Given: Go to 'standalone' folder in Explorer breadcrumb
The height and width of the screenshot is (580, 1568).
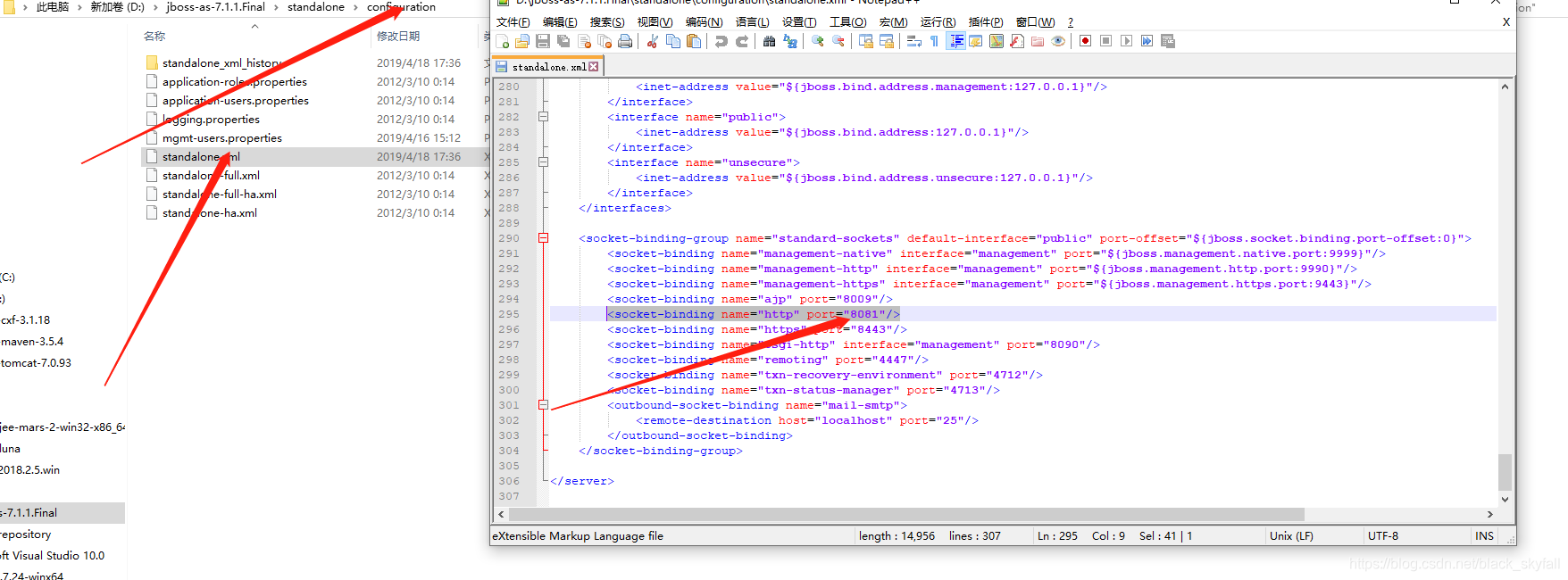Looking at the screenshot, I should tap(315, 7).
